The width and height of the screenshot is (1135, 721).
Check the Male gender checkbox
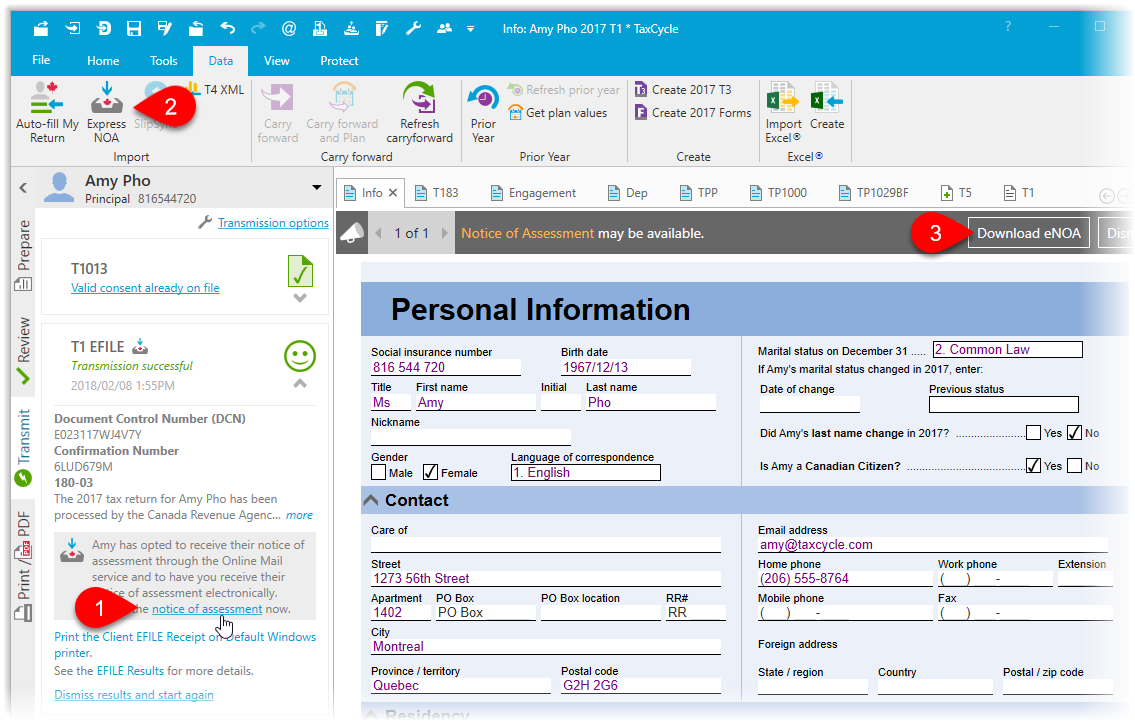point(379,473)
